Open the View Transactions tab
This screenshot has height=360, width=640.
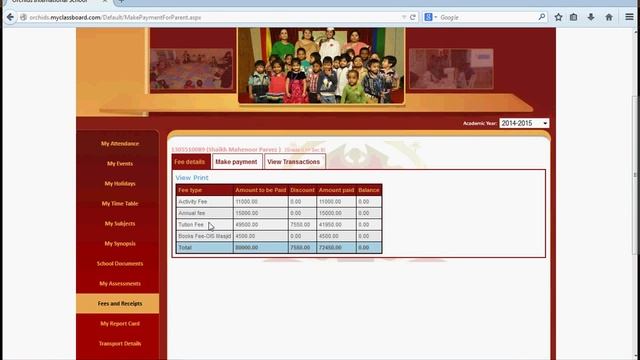(294, 162)
